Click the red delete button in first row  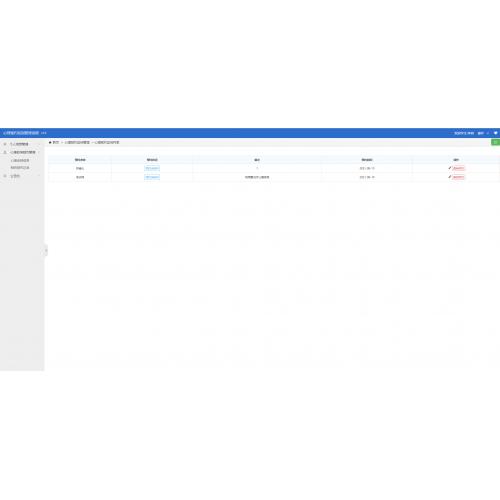[x=458, y=168]
